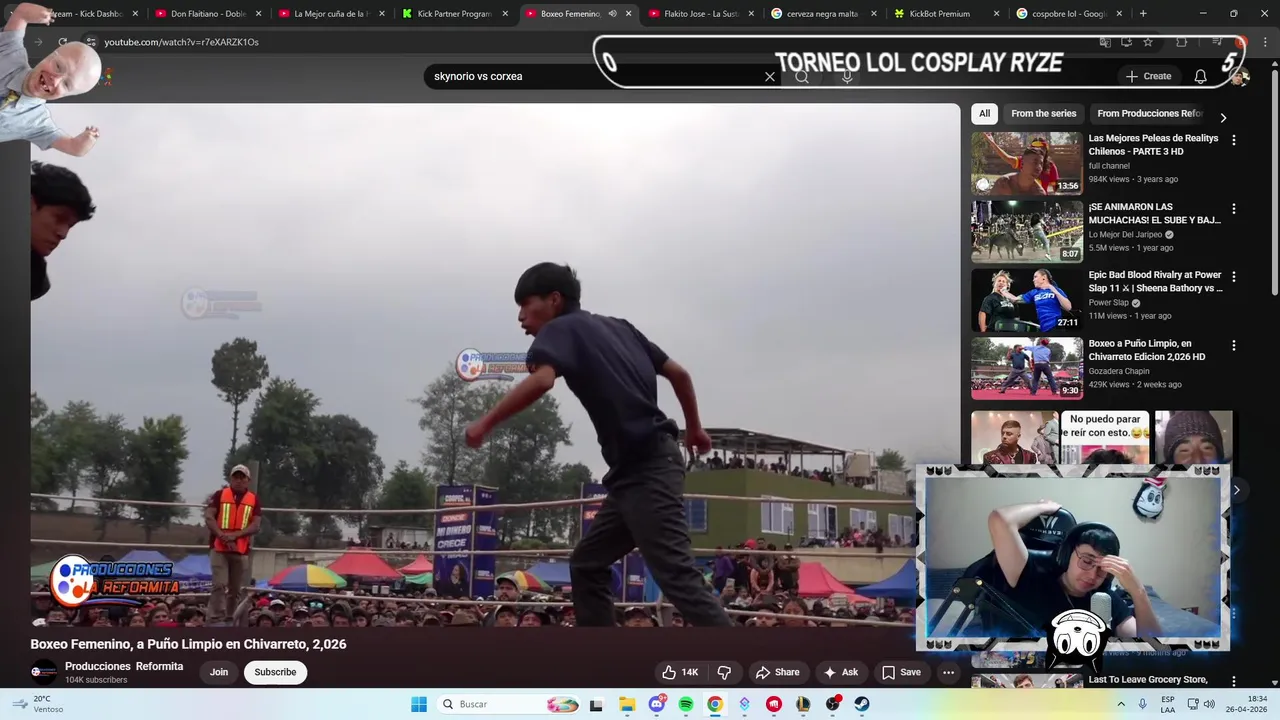The height and width of the screenshot is (720, 1280).
Task: Join the Producciones Reformita channel
Action: (219, 672)
